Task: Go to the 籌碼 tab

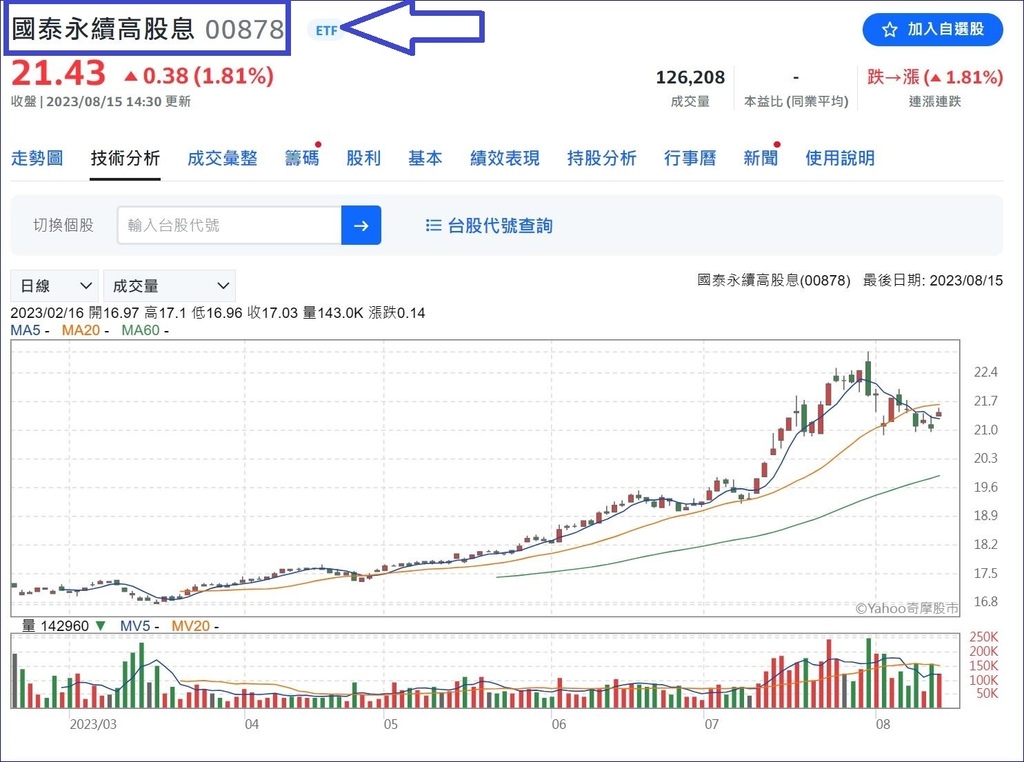Action: pyautogui.click(x=302, y=158)
